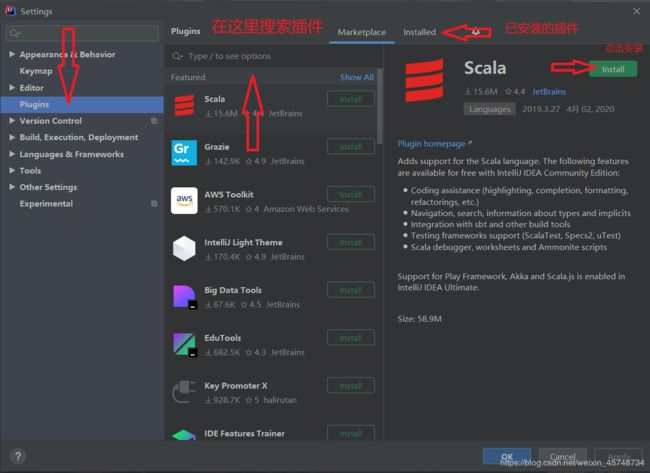
Task: Expand the Tools section arrow
Action: tap(12, 170)
